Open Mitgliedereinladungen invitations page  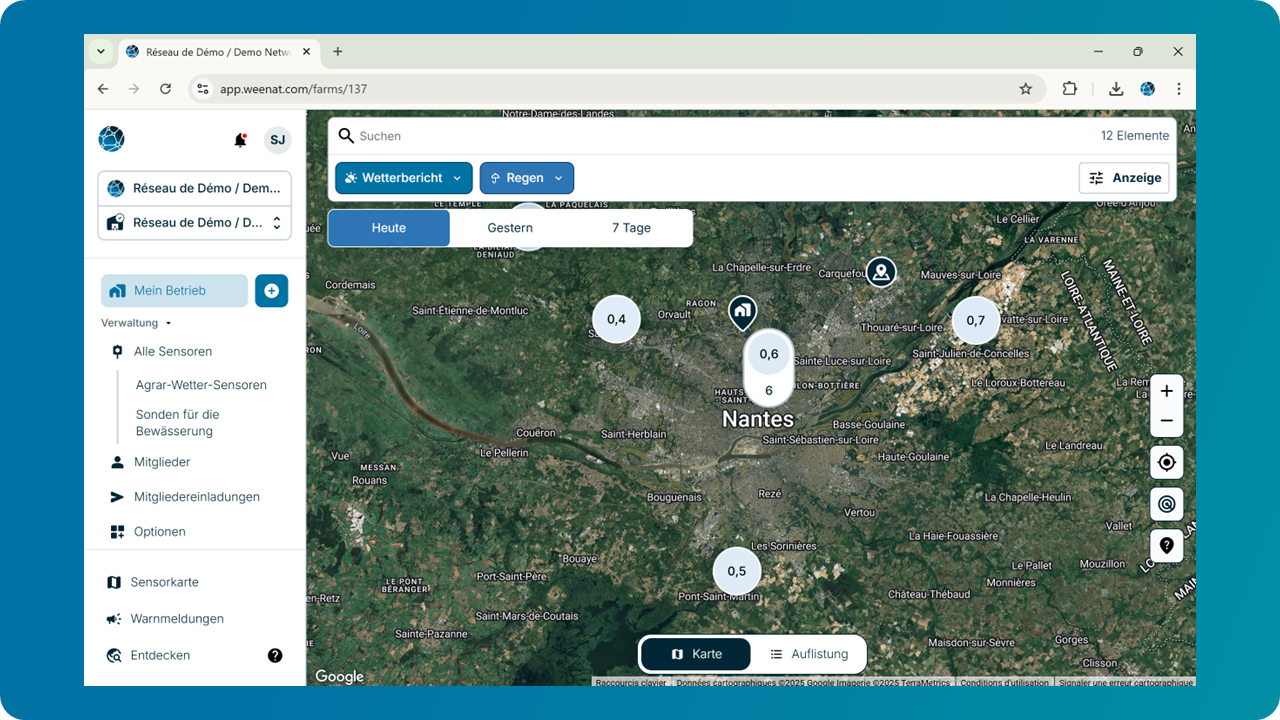coord(197,497)
